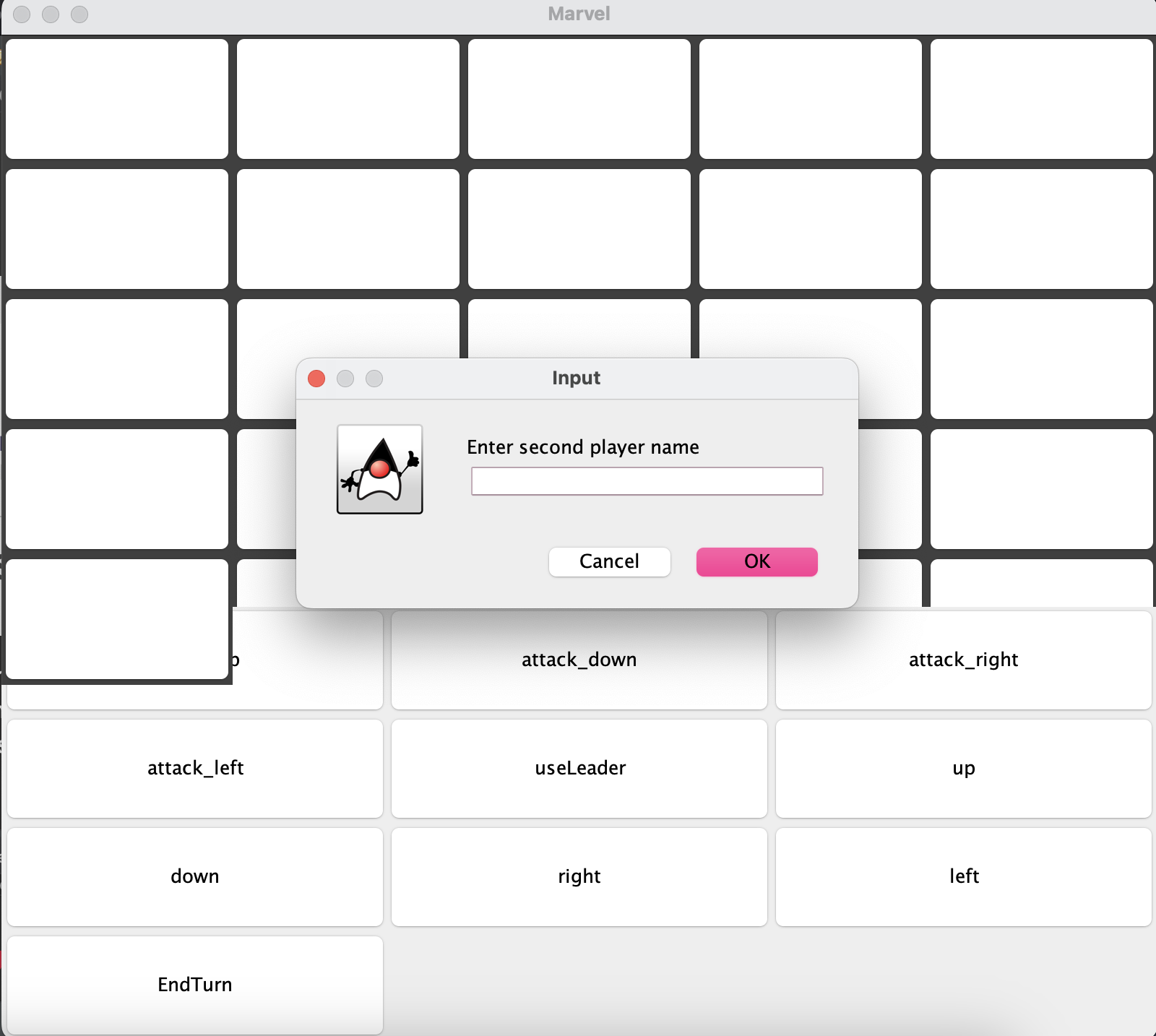Viewport: 1156px width, 1036px height.
Task: Select the top-left grid cell
Action: (x=116, y=98)
